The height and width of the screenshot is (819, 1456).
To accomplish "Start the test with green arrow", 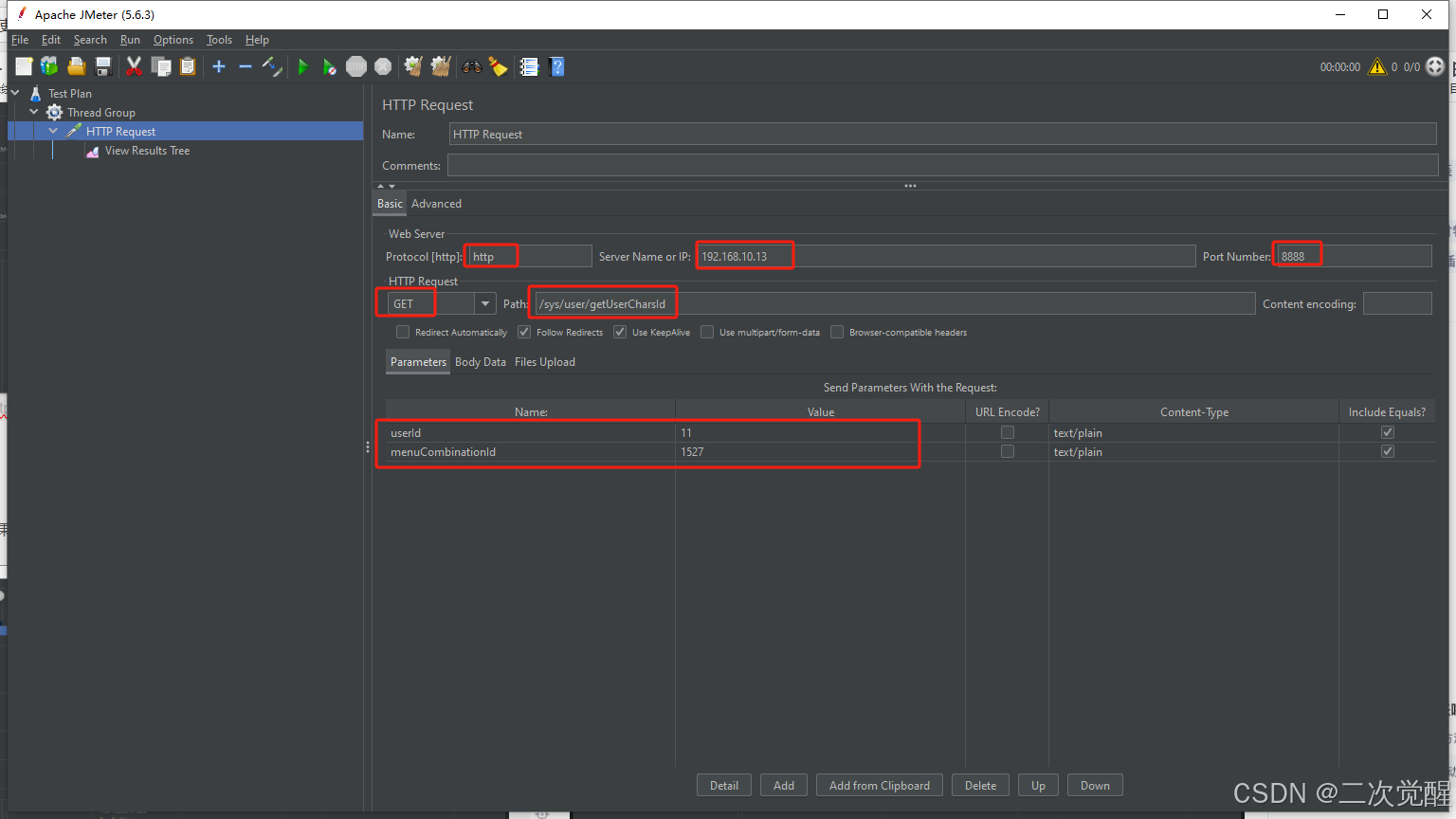I will pyautogui.click(x=303, y=66).
